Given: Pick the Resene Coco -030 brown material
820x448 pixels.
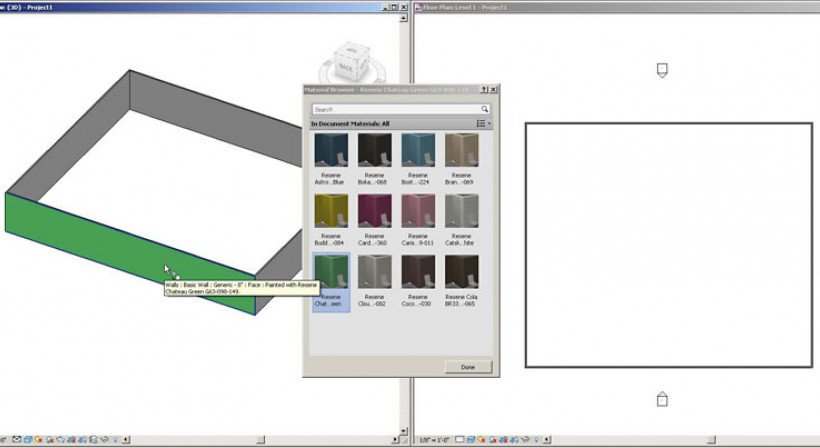Looking at the screenshot, I should tap(418, 281).
